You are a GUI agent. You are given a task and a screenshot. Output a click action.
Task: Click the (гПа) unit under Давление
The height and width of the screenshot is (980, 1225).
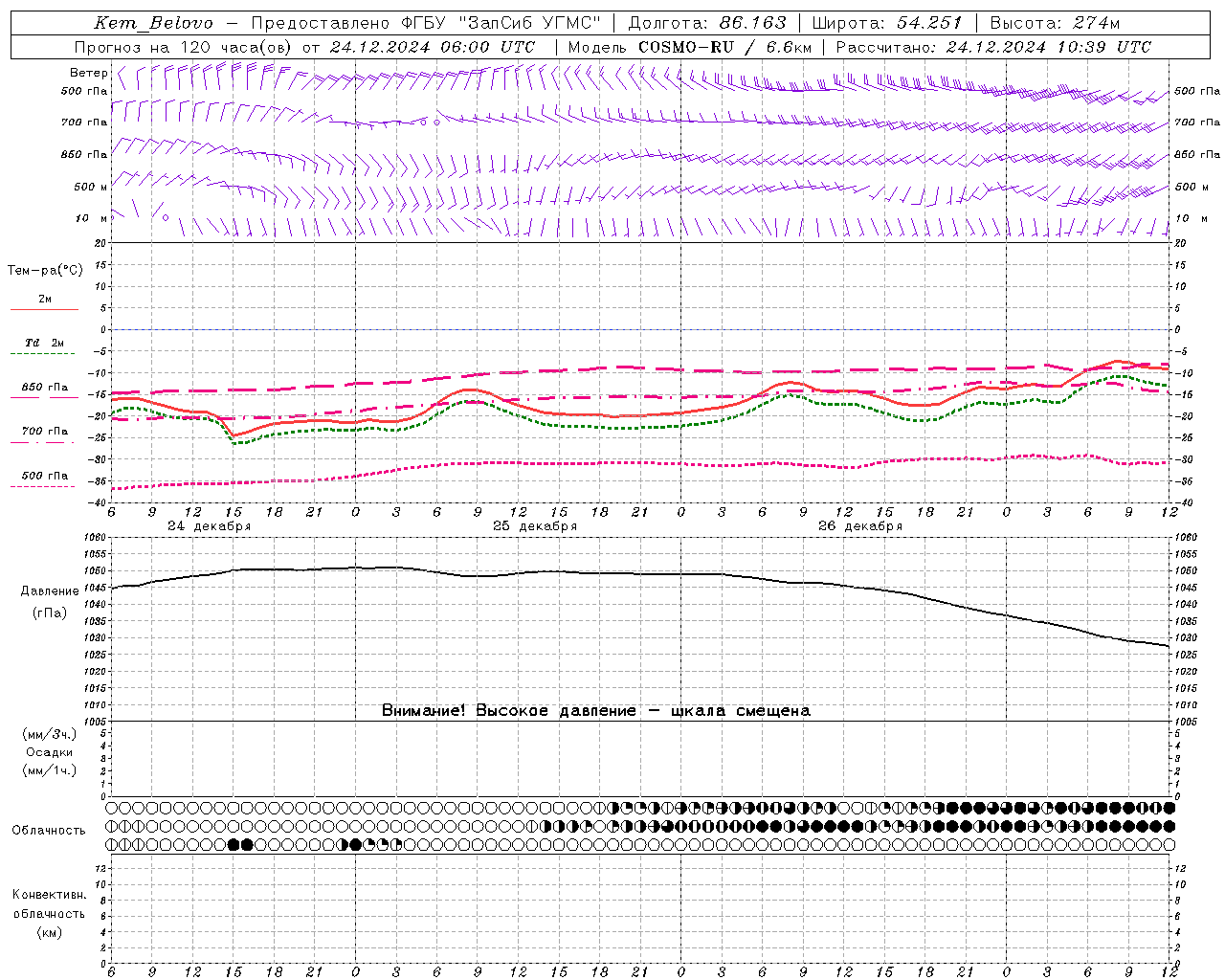50,613
